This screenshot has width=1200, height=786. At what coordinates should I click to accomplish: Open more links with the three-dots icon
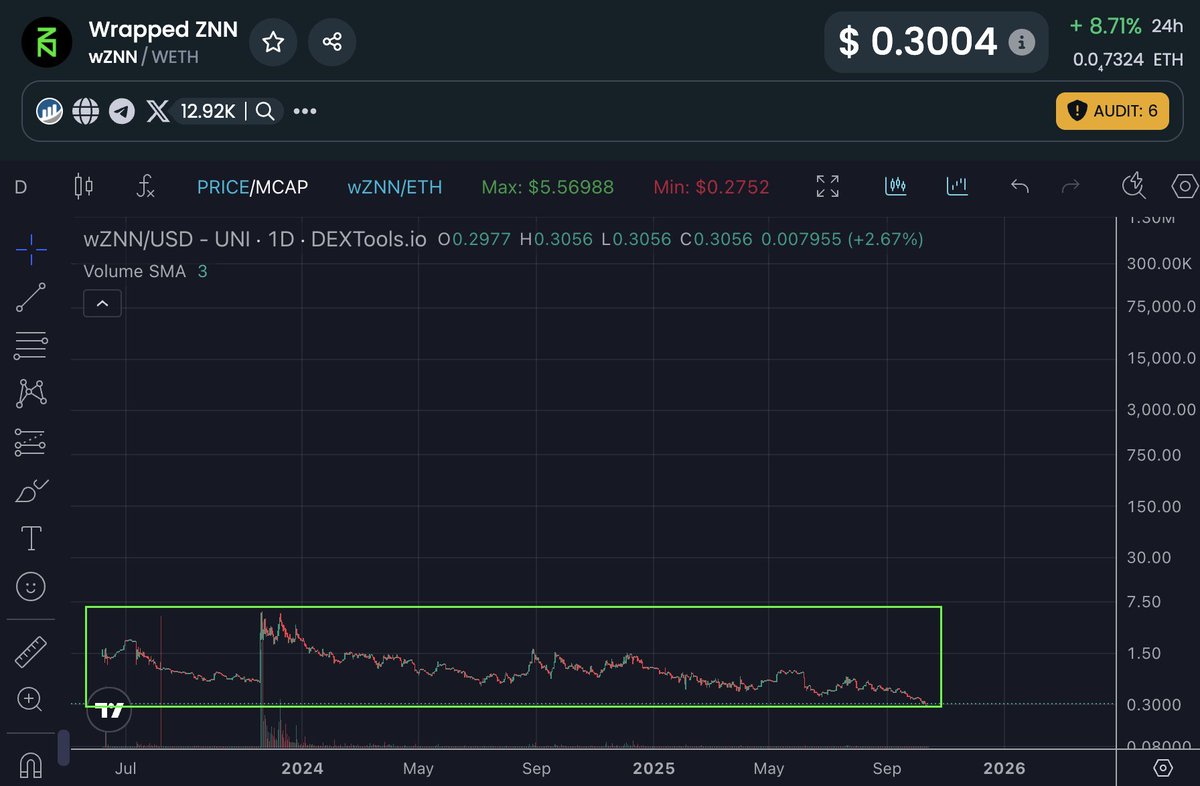click(305, 111)
